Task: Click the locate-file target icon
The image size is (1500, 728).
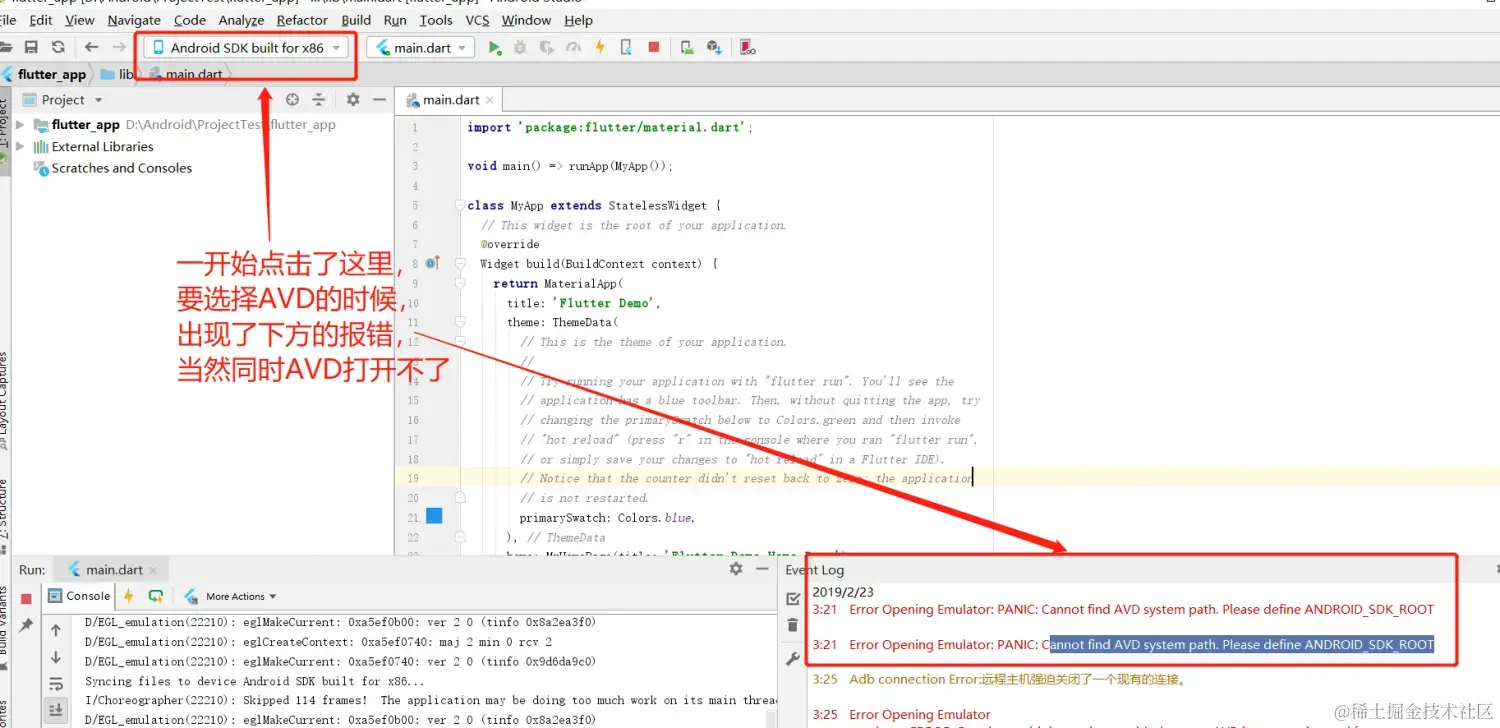Action: pos(292,100)
